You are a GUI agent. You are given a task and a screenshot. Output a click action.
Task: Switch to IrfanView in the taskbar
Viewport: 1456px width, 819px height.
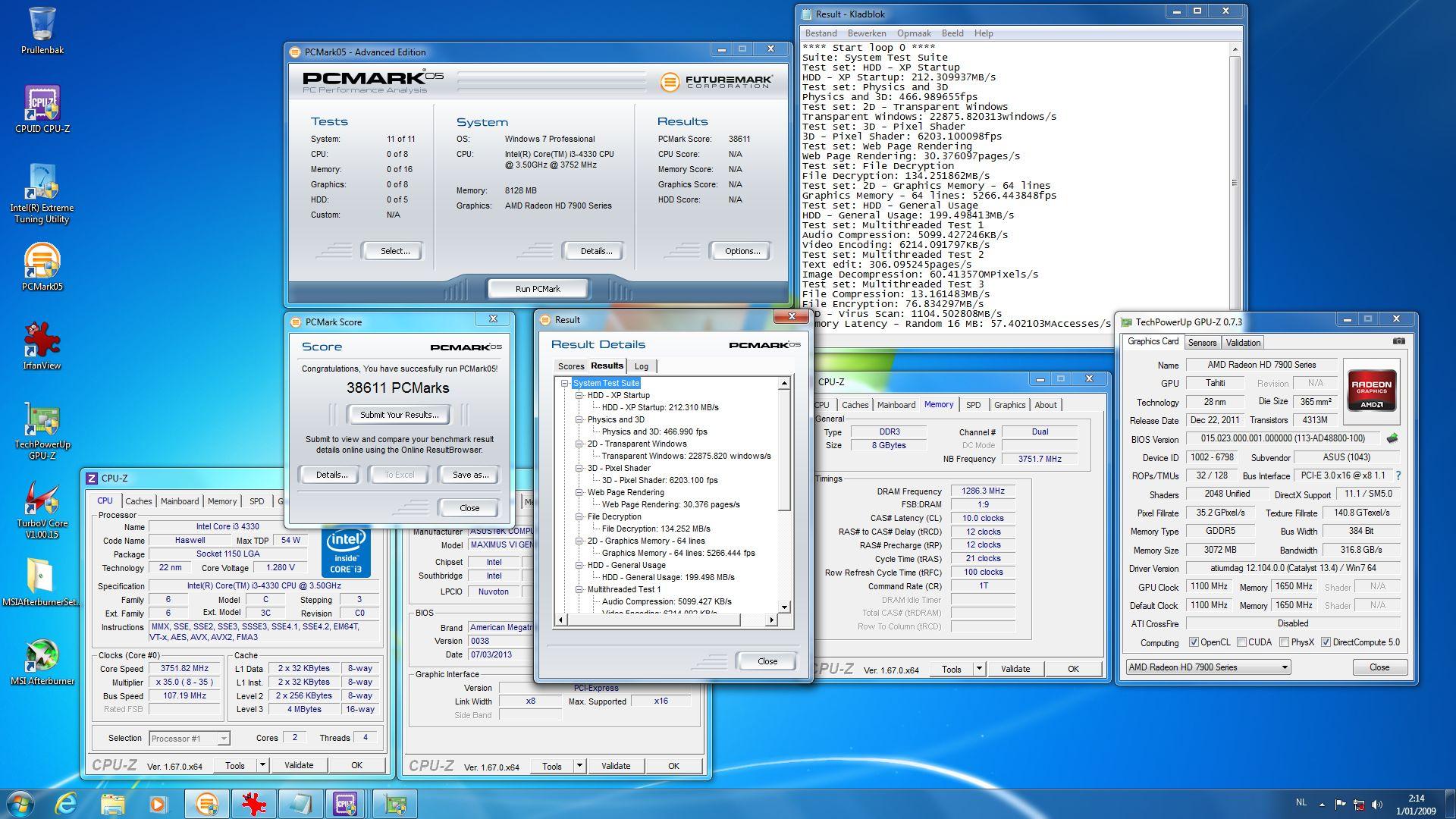253,804
